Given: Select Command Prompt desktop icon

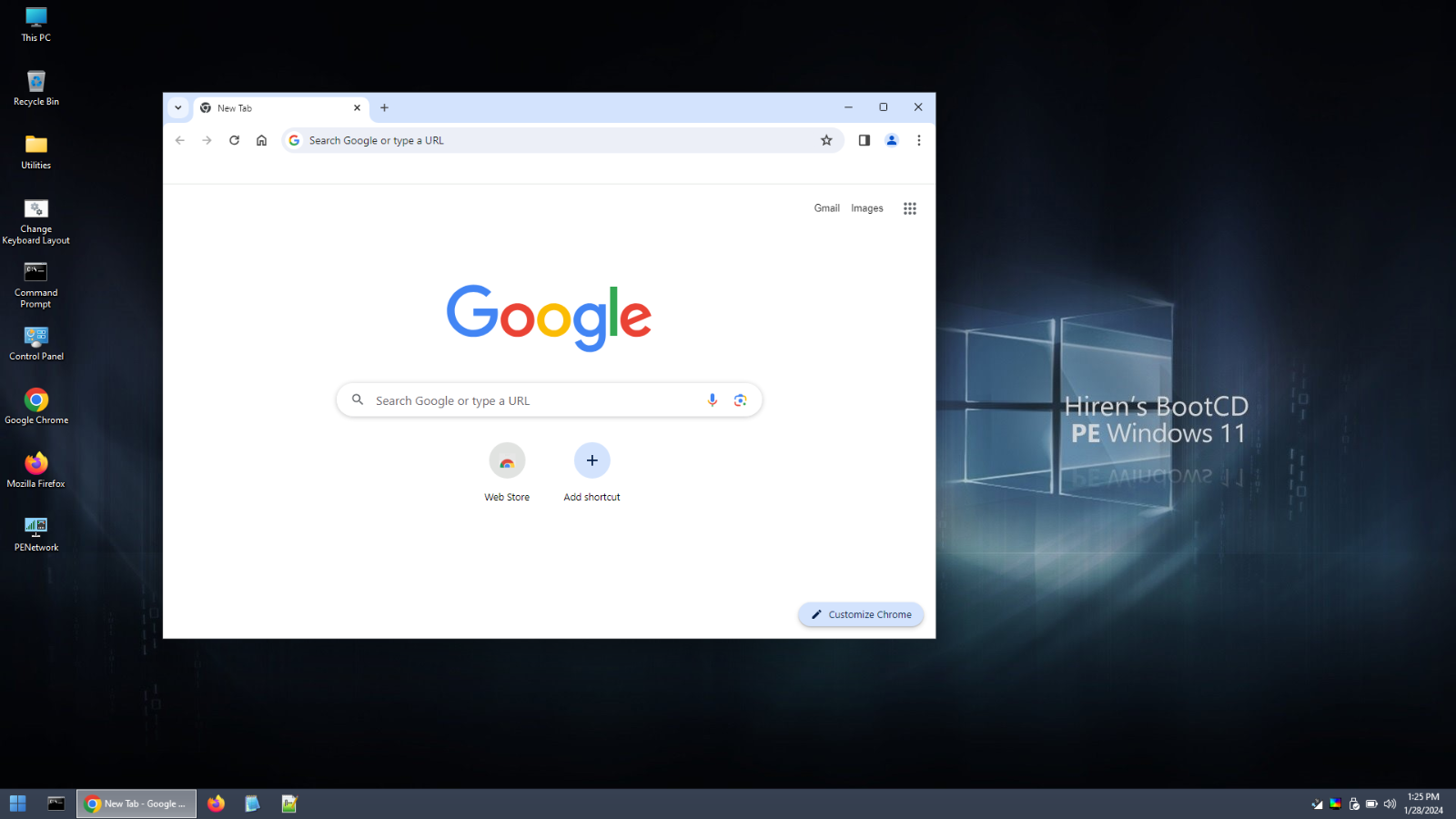Looking at the screenshot, I should coord(36,286).
